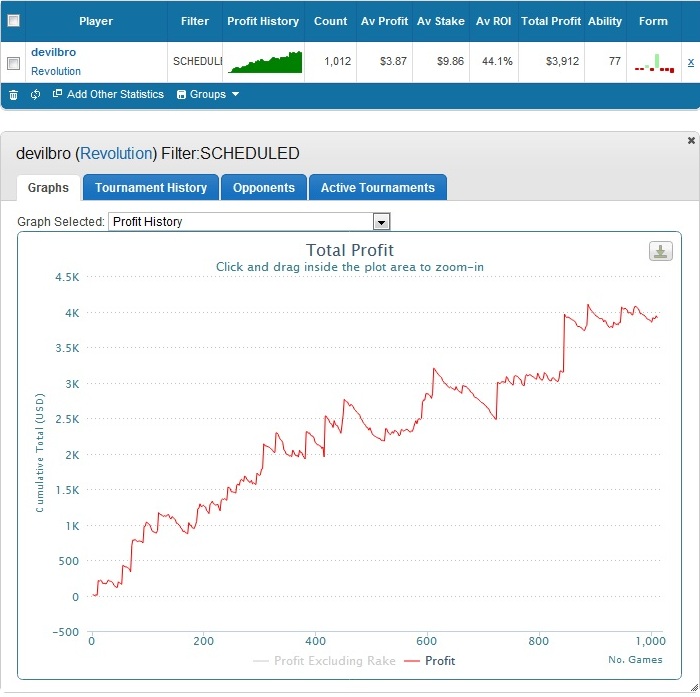Click the Form mini bar chart
This screenshot has width=700, height=697.
pyautogui.click(x=653, y=63)
